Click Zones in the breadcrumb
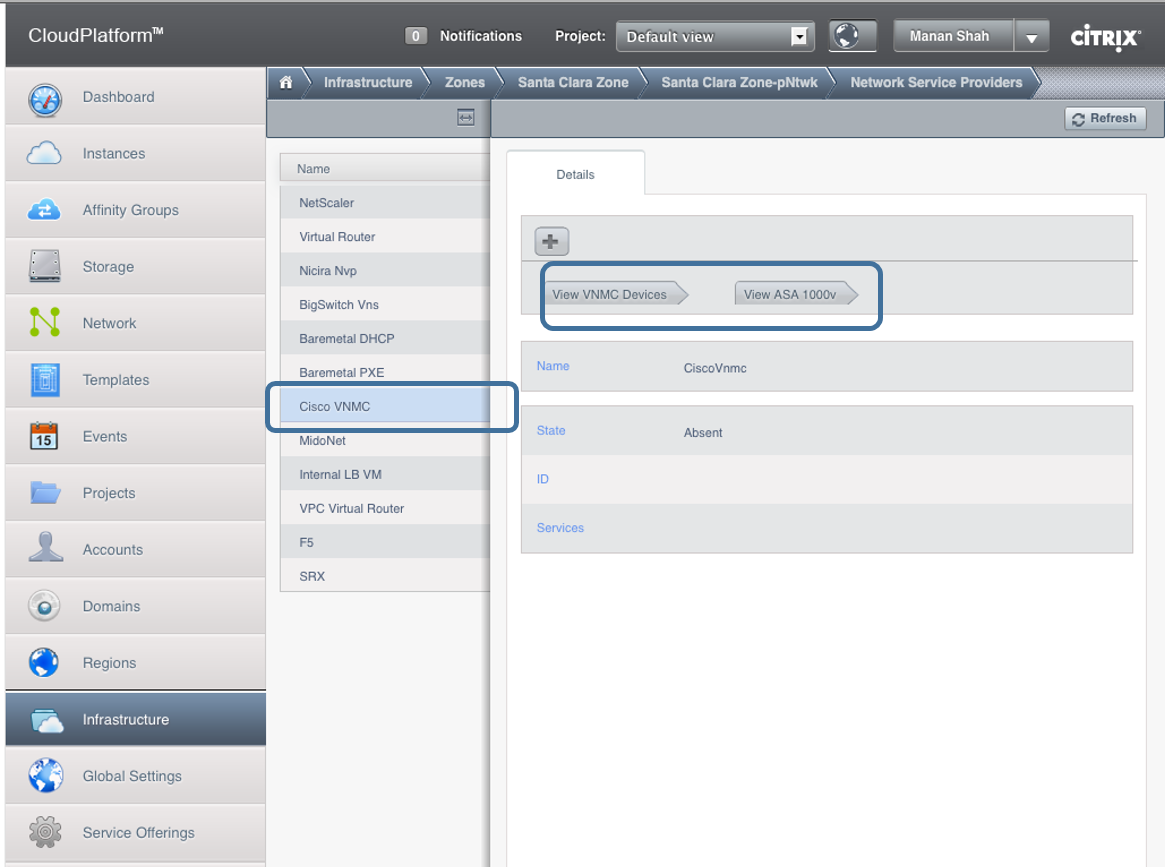 click(464, 83)
